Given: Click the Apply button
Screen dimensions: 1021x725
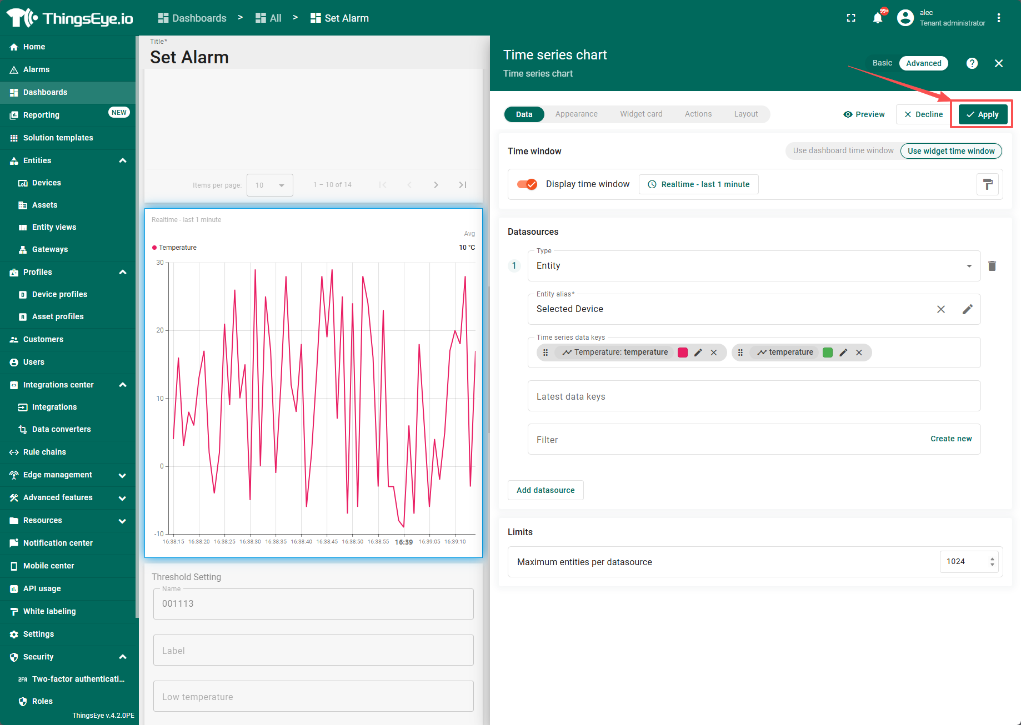Looking at the screenshot, I should [x=982, y=114].
